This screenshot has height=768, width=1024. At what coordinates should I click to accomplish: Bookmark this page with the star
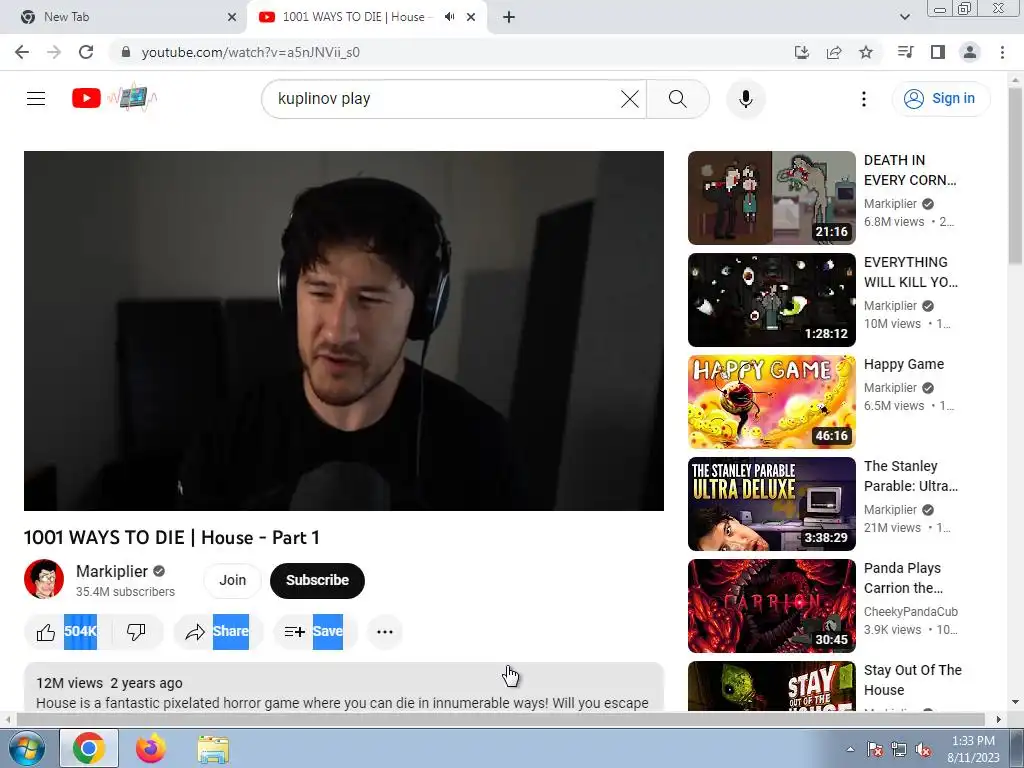(x=866, y=52)
